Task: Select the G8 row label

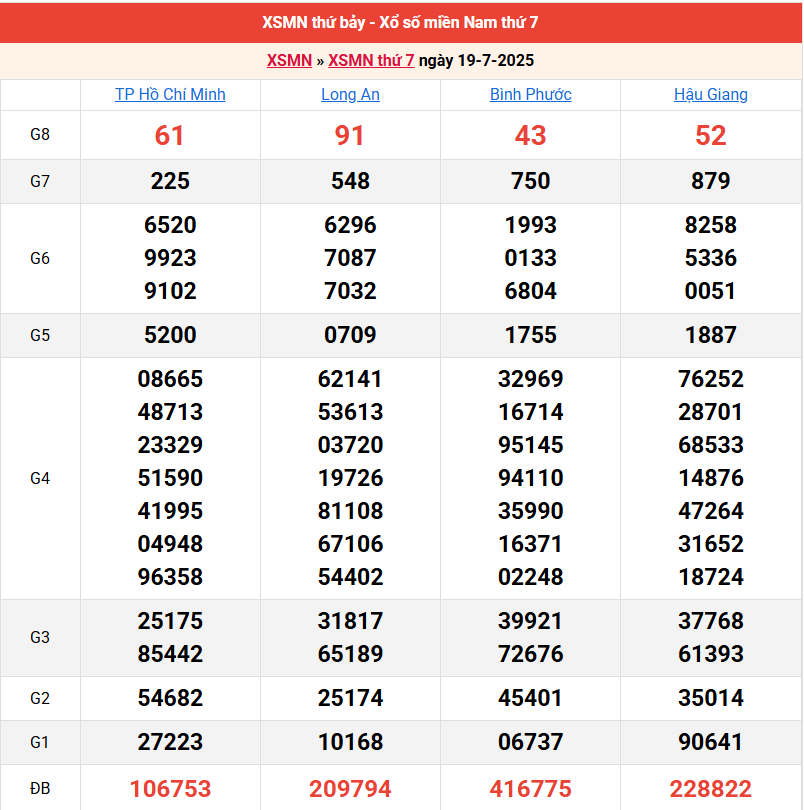Action: click(40, 135)
